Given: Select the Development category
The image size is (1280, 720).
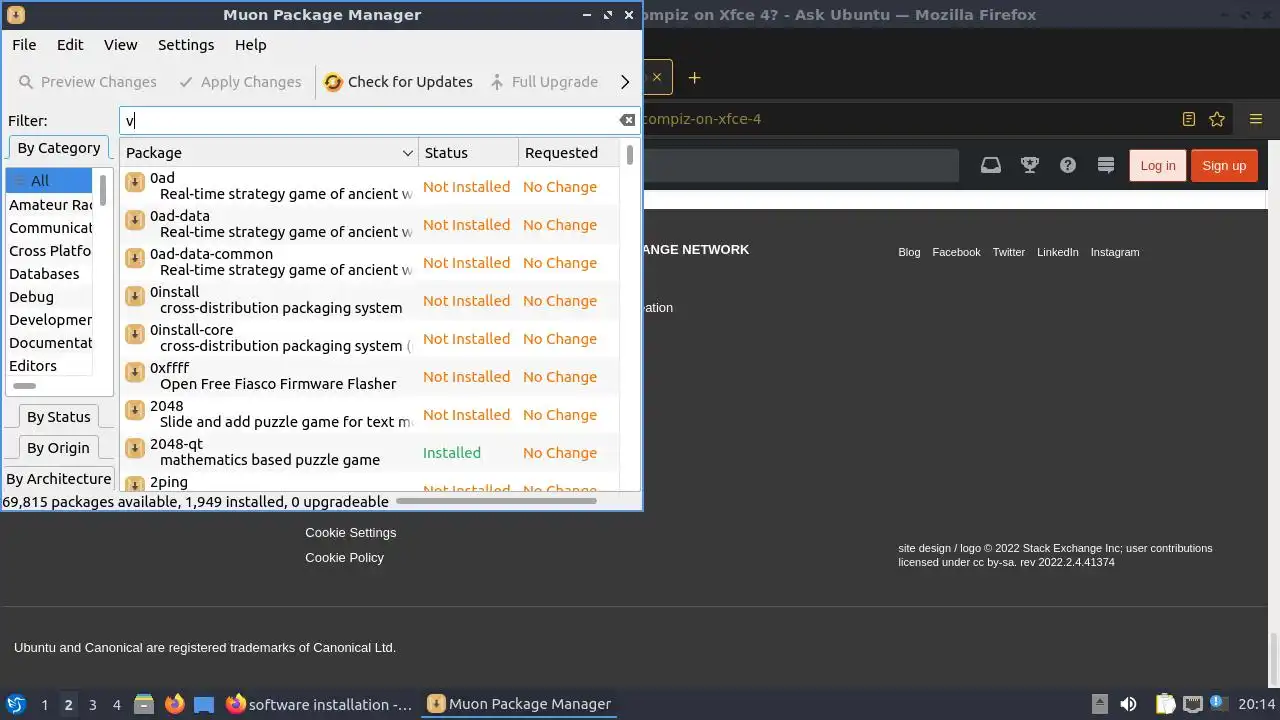Looking at the screenshot, I should click(49, 320).
